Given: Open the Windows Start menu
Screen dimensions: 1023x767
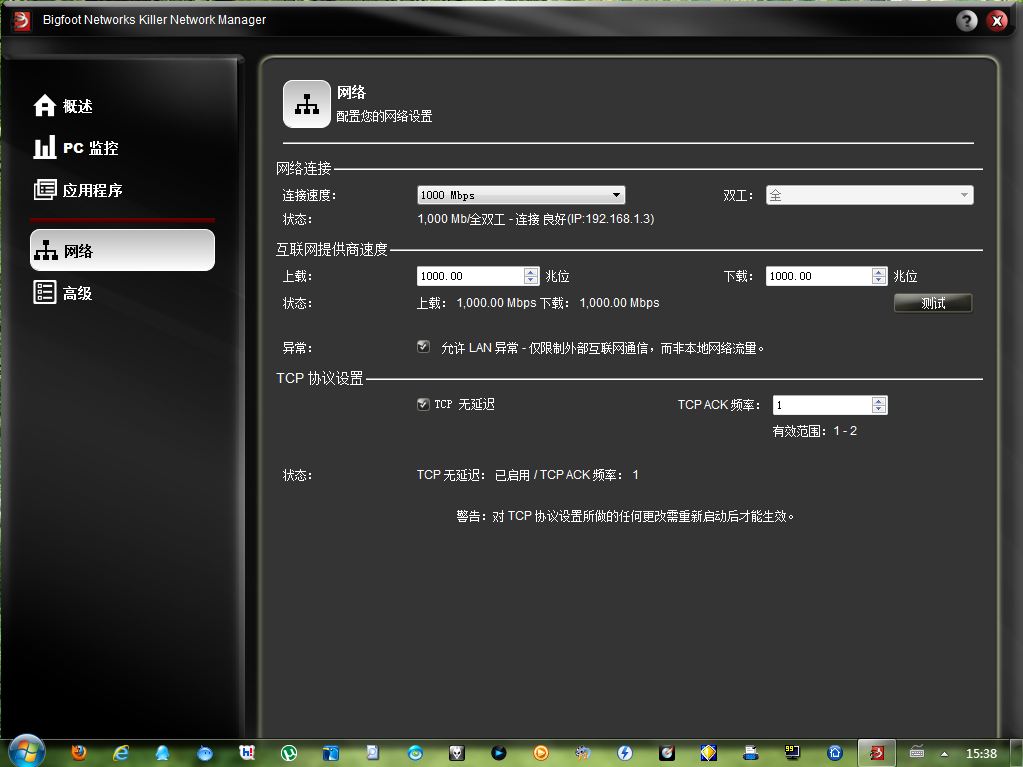Looking at the screenshot, I should (x=26, y=751).
